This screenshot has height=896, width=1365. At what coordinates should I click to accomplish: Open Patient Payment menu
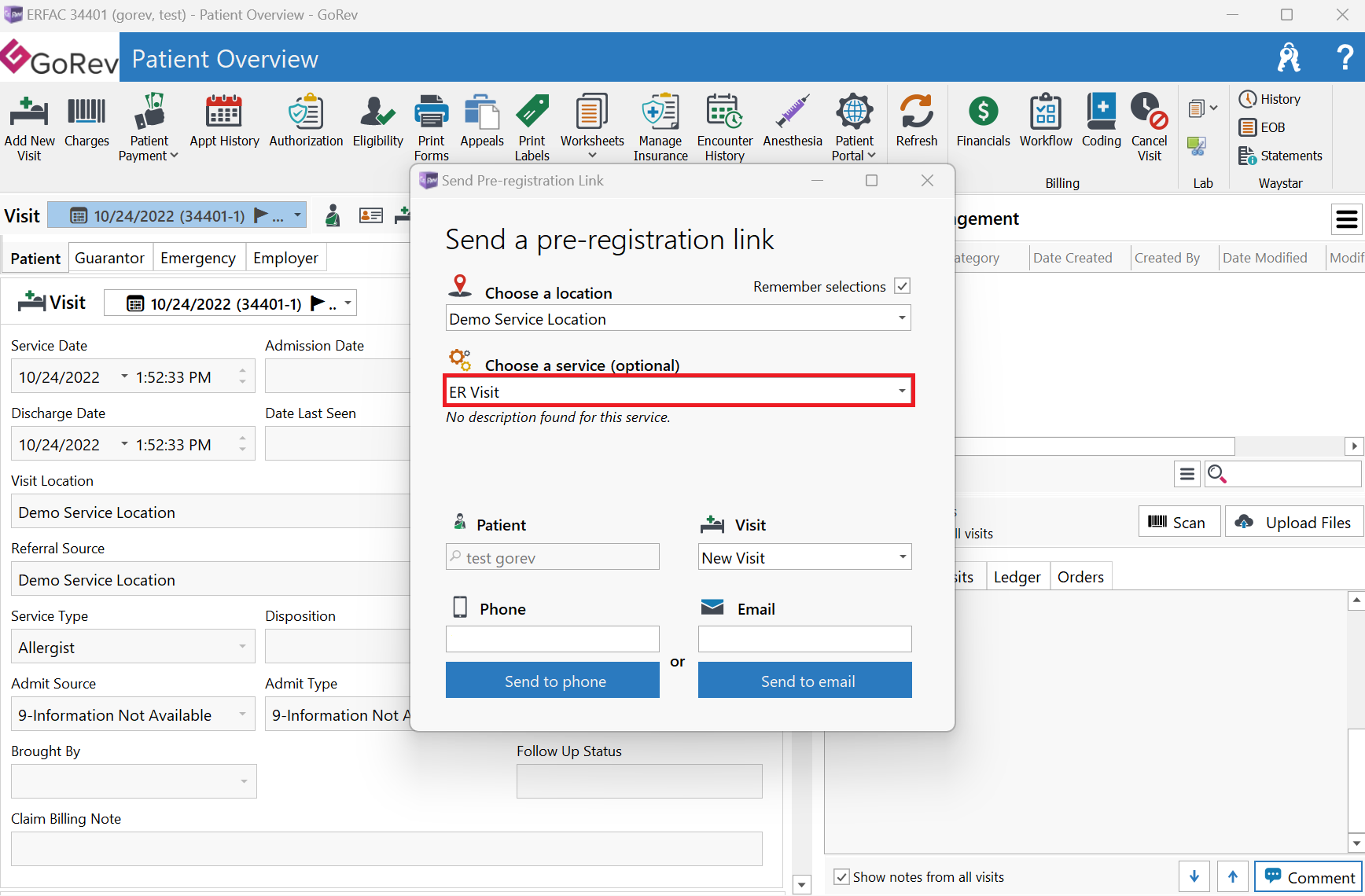click(x=149, y=127)
